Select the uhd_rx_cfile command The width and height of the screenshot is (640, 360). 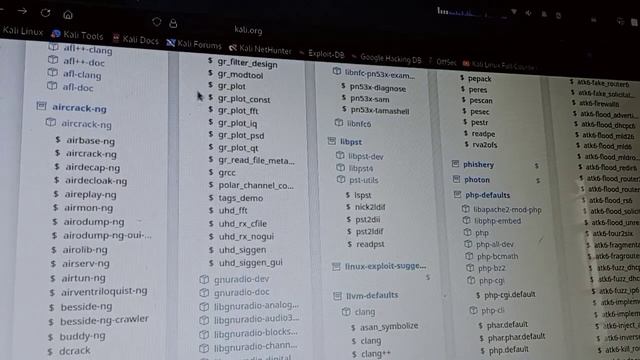point(242,224)
